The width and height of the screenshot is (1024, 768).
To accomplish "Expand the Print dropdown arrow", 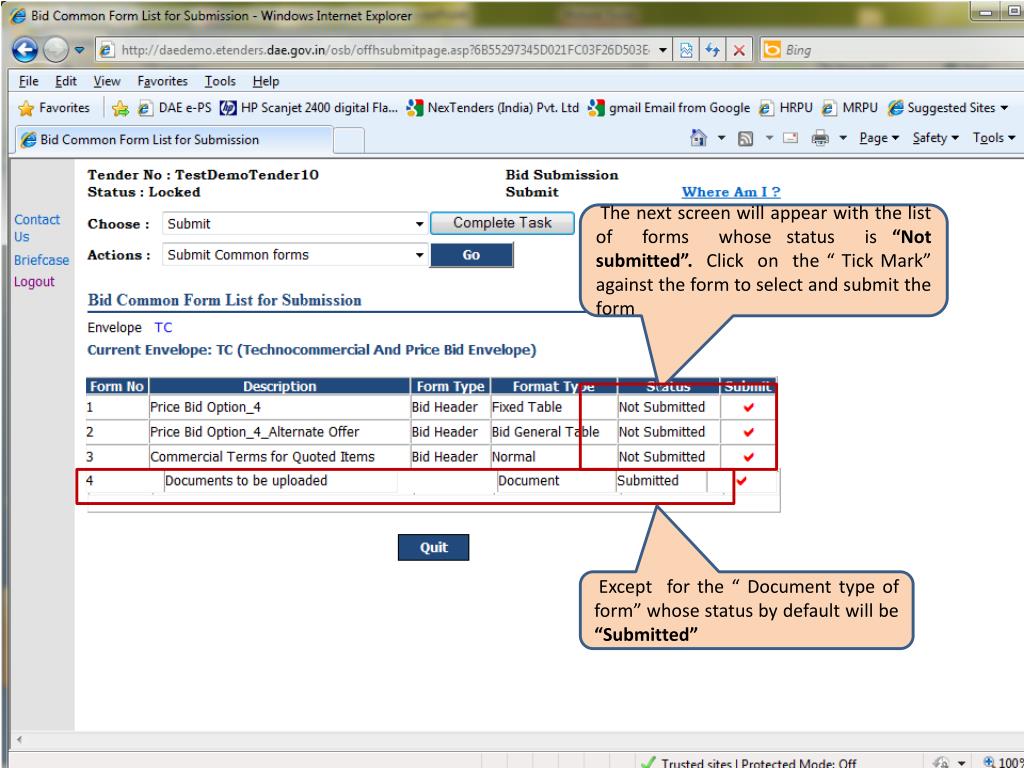I will click(x=843, y=138).
